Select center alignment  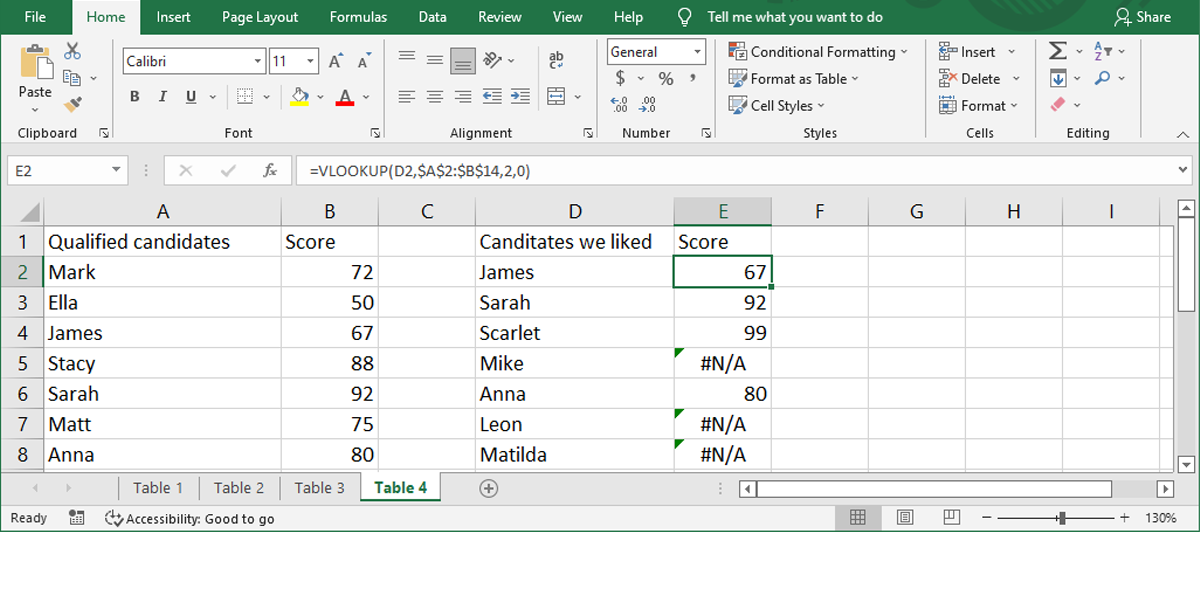[x=434, y=96]
